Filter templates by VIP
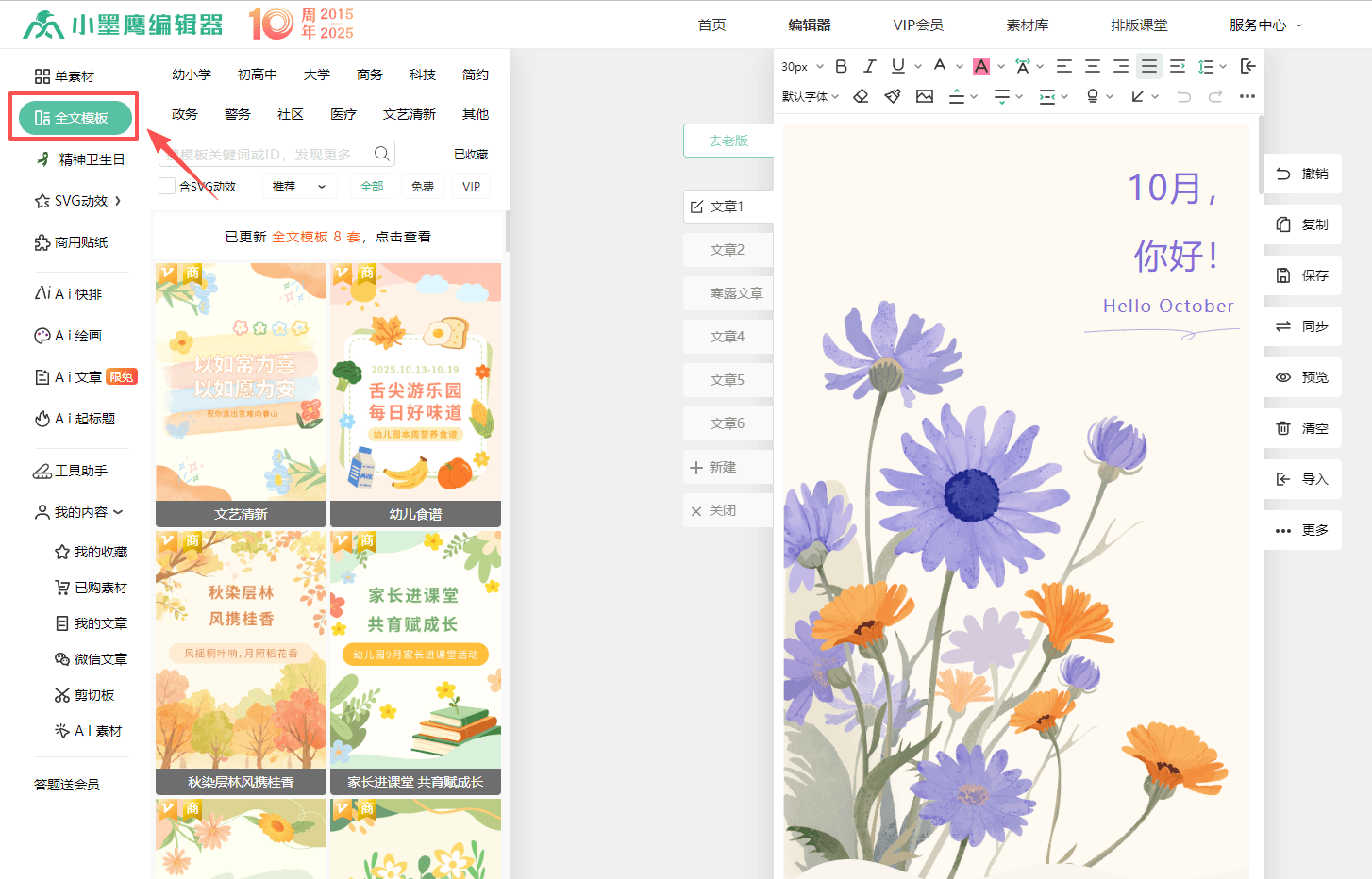The image size is (1372, 879). (472, 187)
